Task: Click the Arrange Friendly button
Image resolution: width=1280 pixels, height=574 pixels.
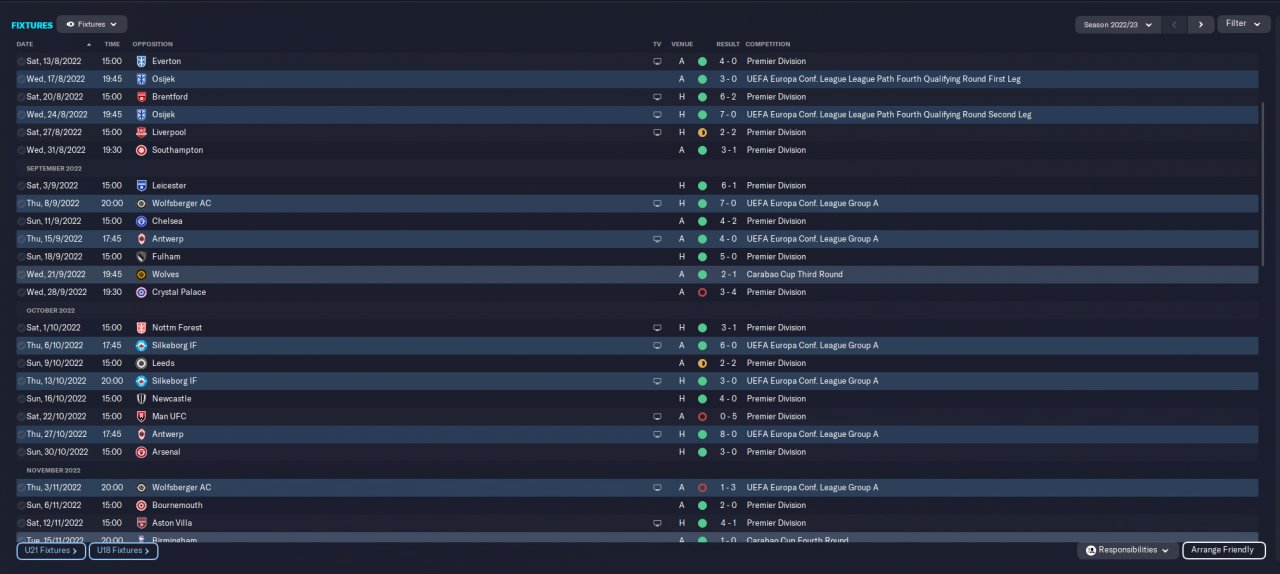Action: point(1224,550)
